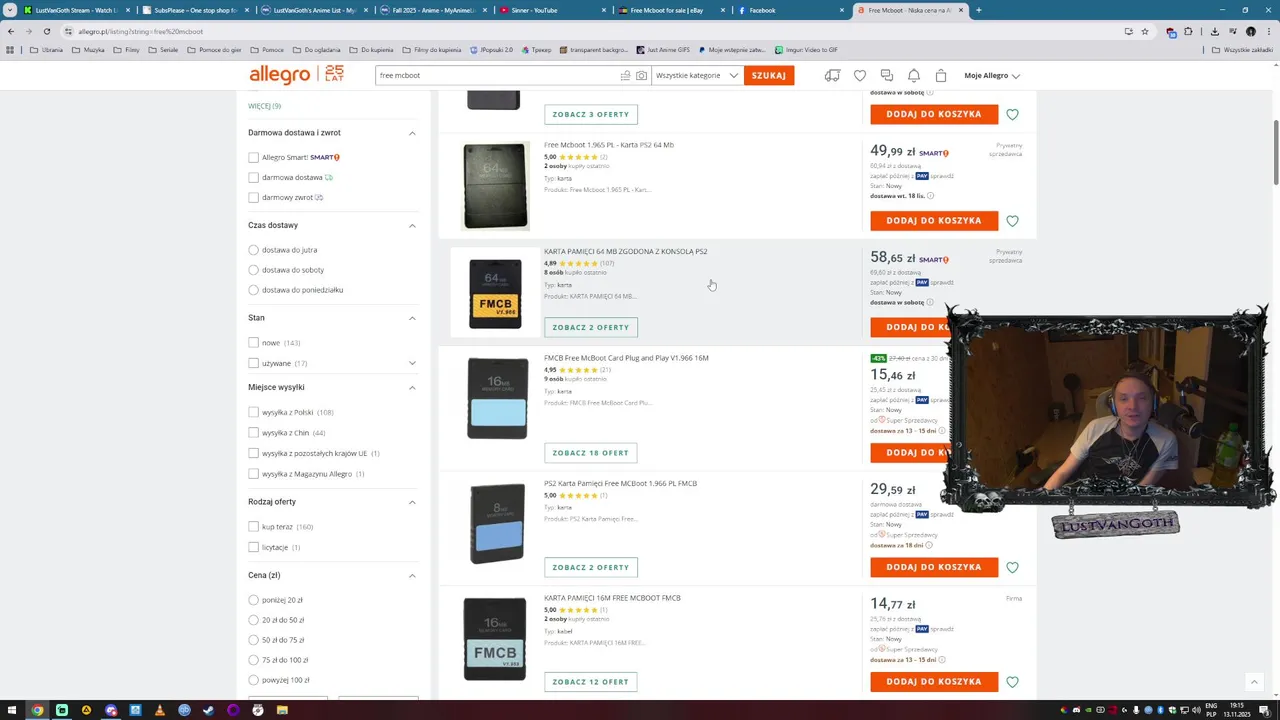Click the browser back arrow
Screen dimensions: 1280x720
click(x=11, y=31)
